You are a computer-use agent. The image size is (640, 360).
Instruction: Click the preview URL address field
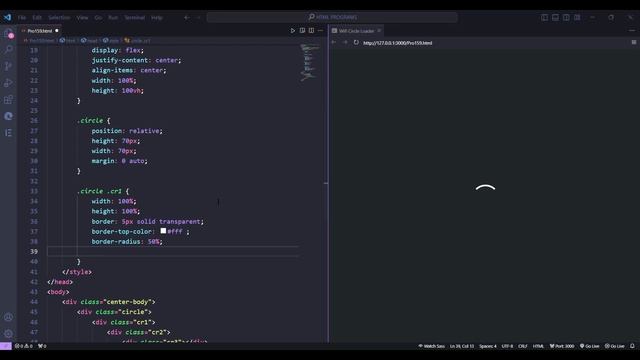398,43
